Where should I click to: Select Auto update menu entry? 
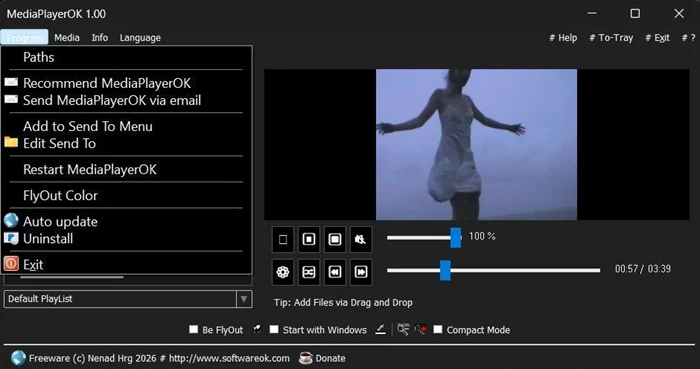click(126, 221)
